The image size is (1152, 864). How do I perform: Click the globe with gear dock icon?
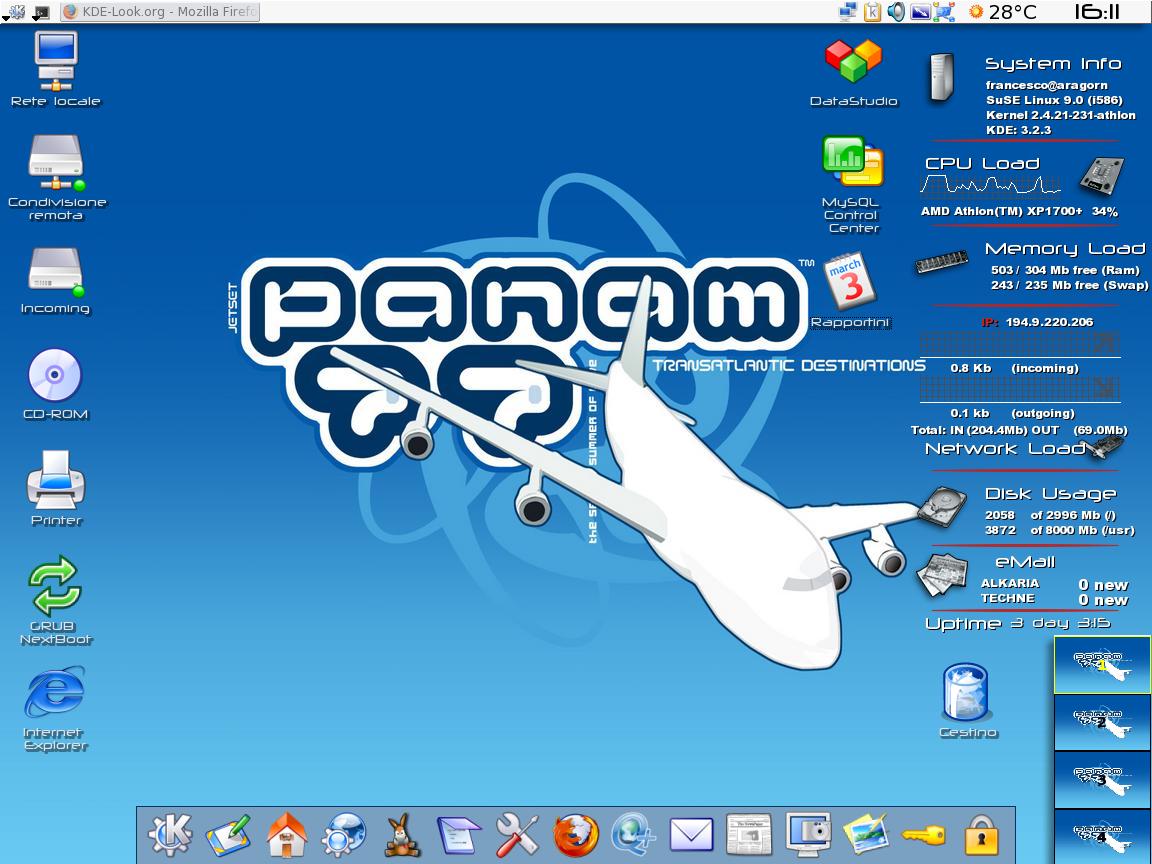[x=344, y=835]
